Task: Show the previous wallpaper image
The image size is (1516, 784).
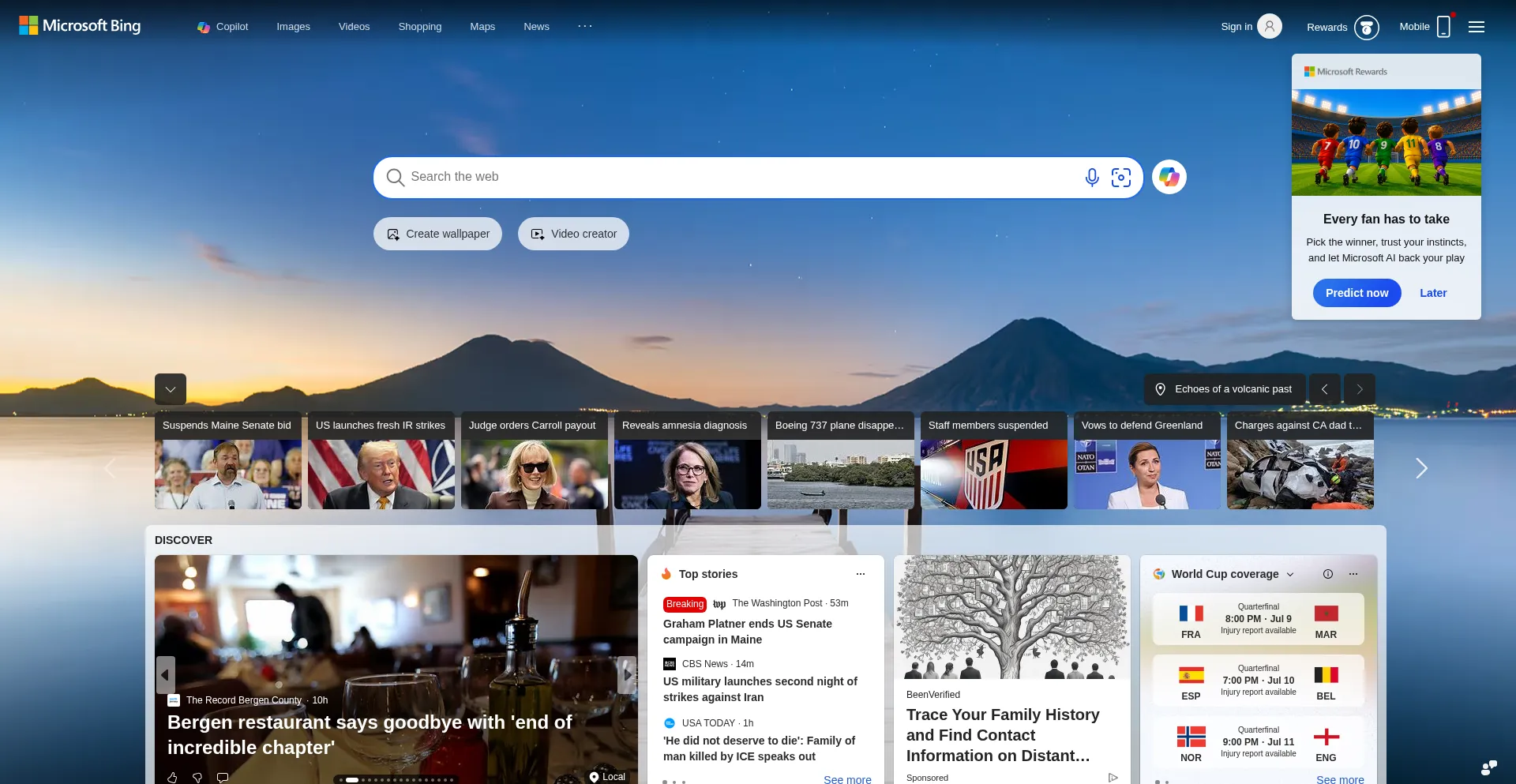Action: pos(1324,389)
